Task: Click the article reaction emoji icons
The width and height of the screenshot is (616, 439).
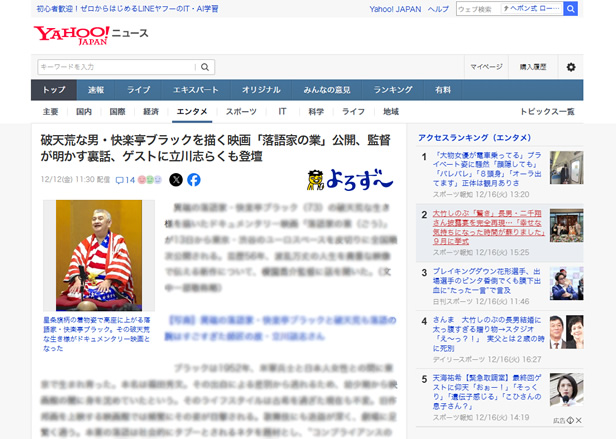Action: [151, 180]
